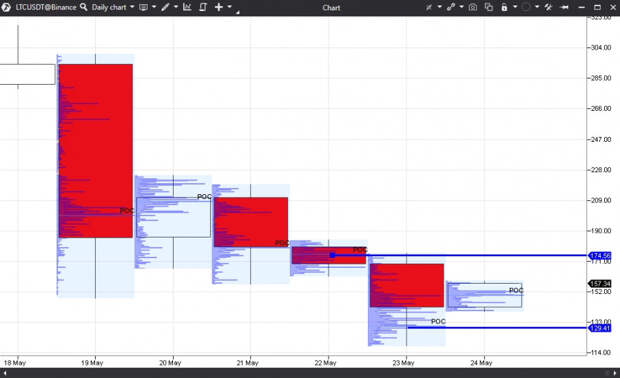Toggle the crosshair cursor mode icon
The width and height of the screenshot is (620, 378).
point(429,7)
